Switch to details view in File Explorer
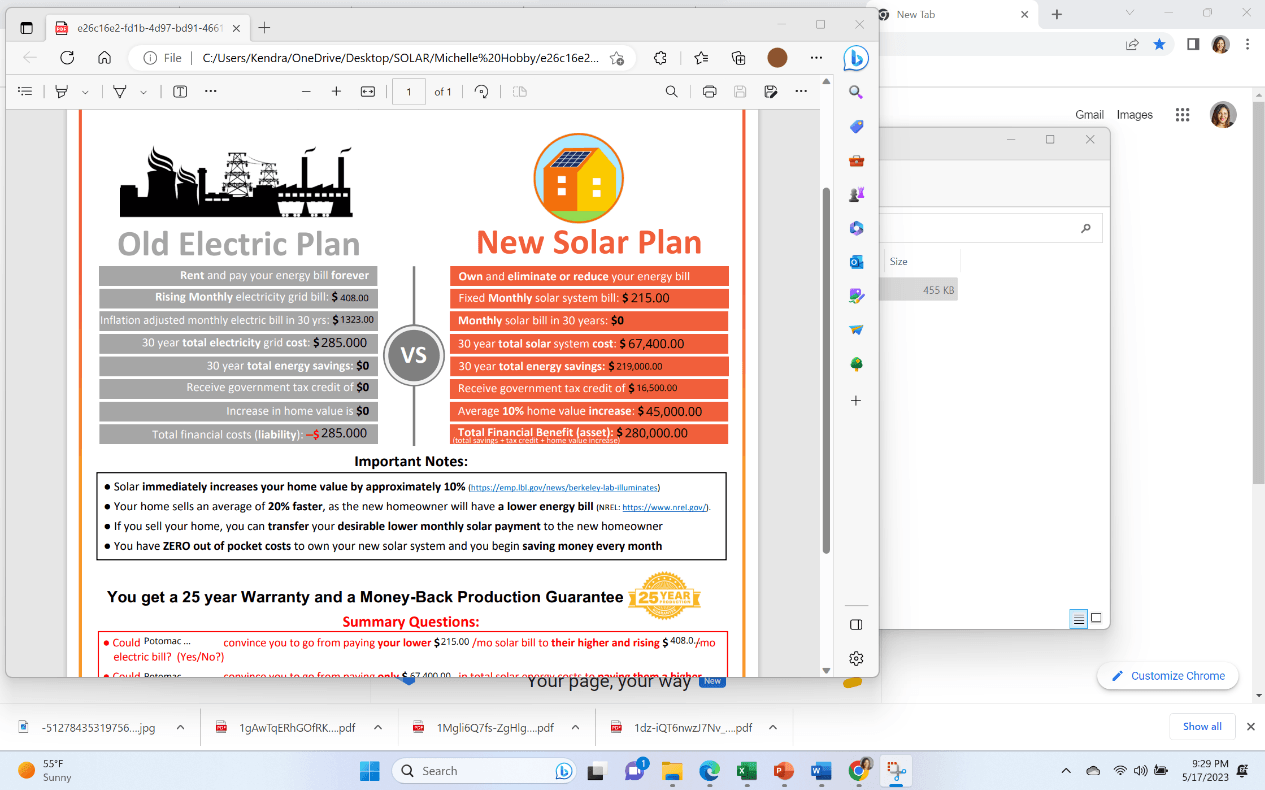Screen dimensions: 1265x790 (x=1079, y=619)
